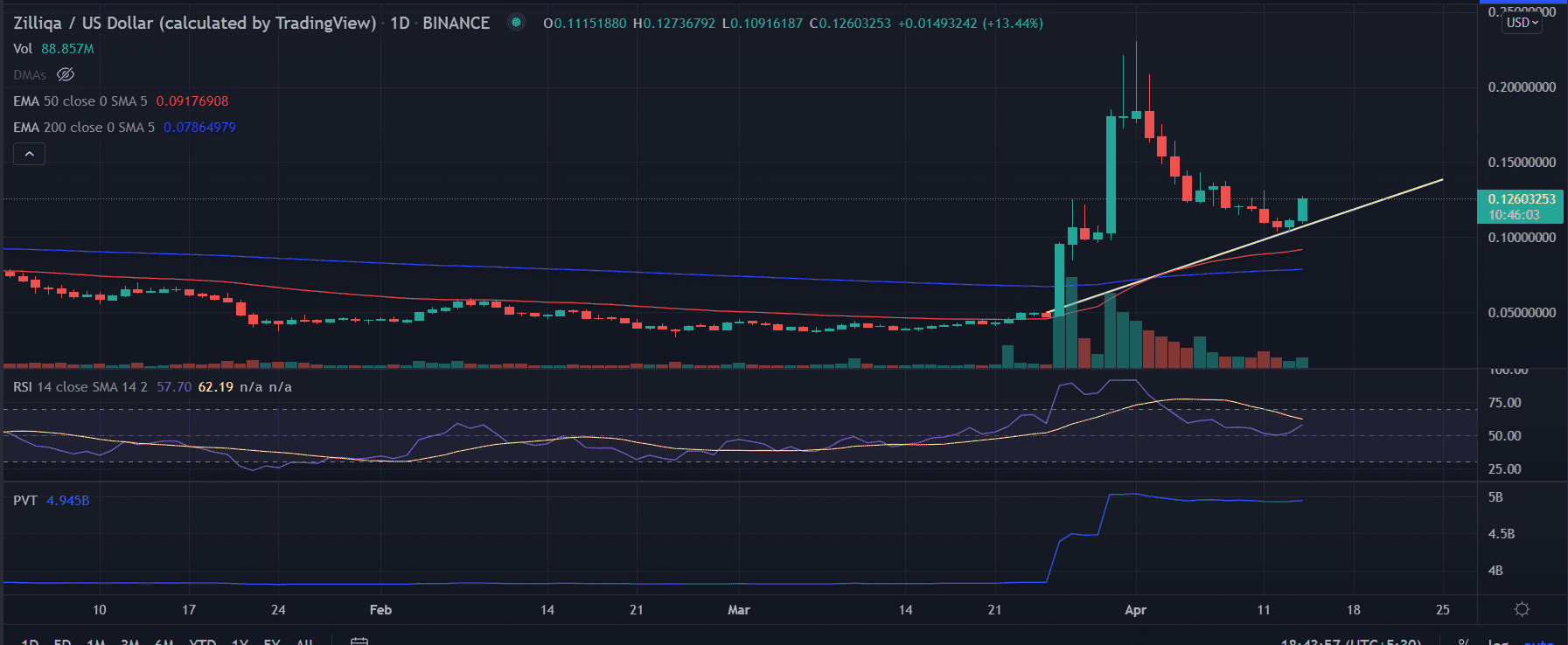Select the 1M time range
Screen dimensions: 1568x645
(x=95, y=642)
